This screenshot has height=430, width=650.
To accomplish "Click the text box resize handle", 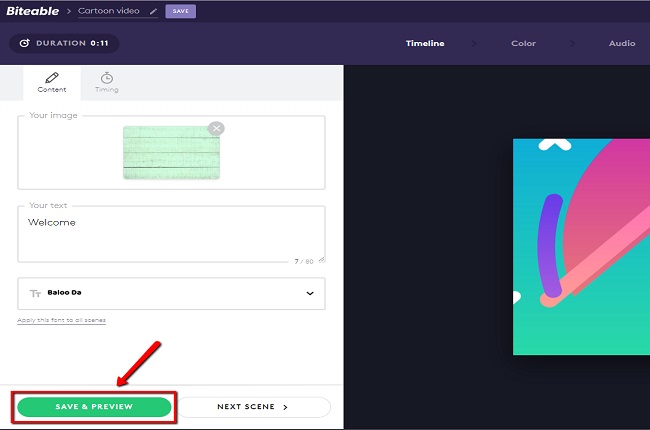I will coord(321,260).
